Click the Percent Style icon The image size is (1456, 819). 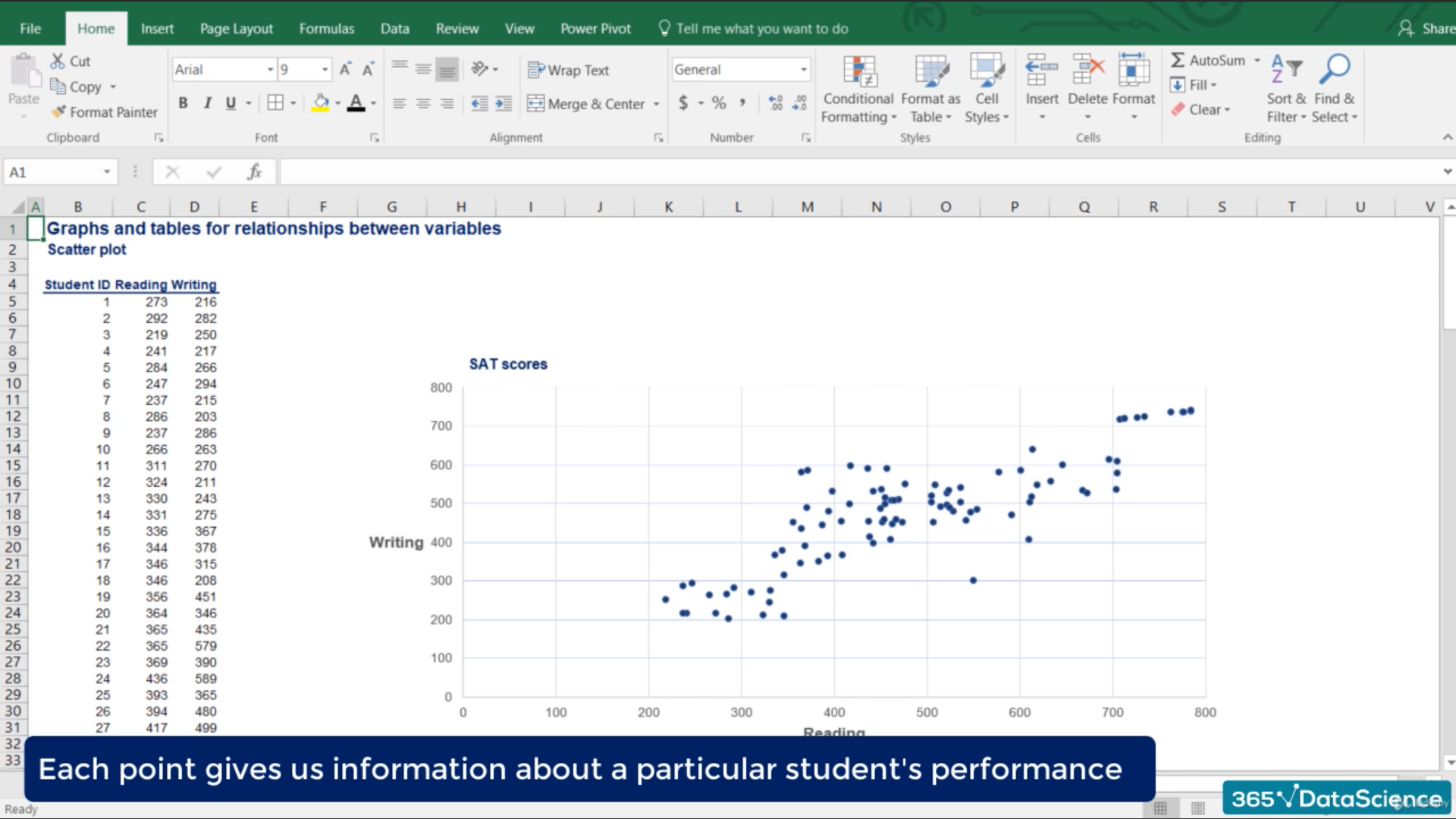click(x=718, y=103)
